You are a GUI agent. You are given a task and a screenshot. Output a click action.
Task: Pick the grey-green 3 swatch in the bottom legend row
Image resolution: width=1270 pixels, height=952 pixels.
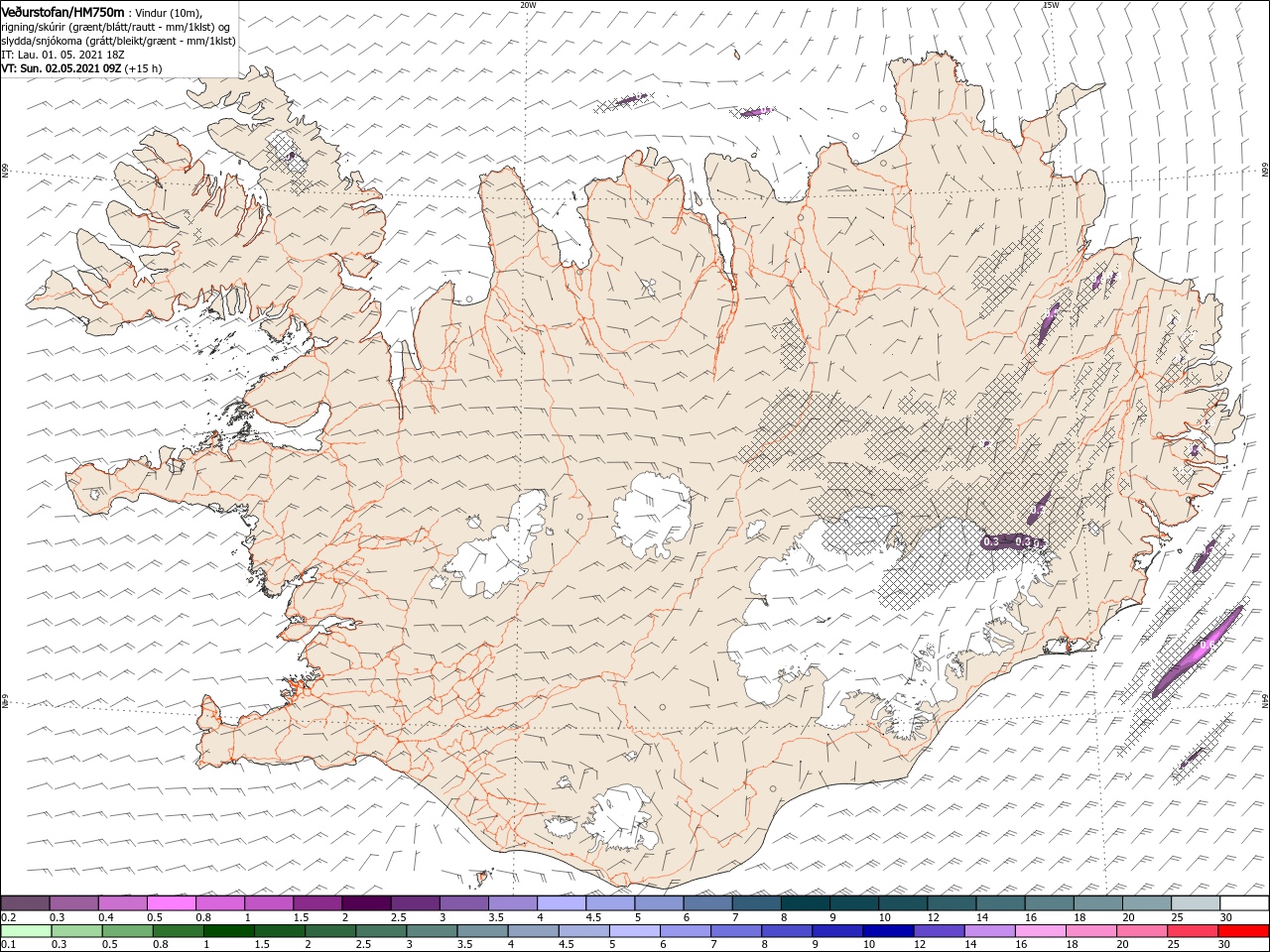pyautogui.click(x=433, y=931)
